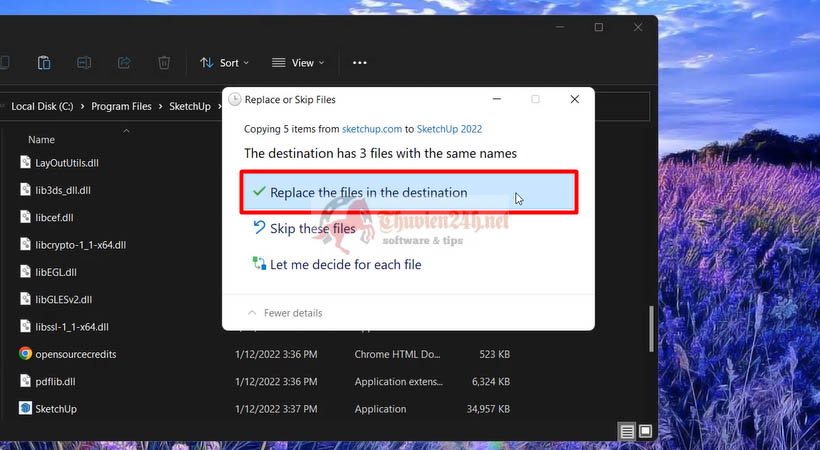Select opensourcecredits file name
The image size is (820, 450).
click(76, 354)
